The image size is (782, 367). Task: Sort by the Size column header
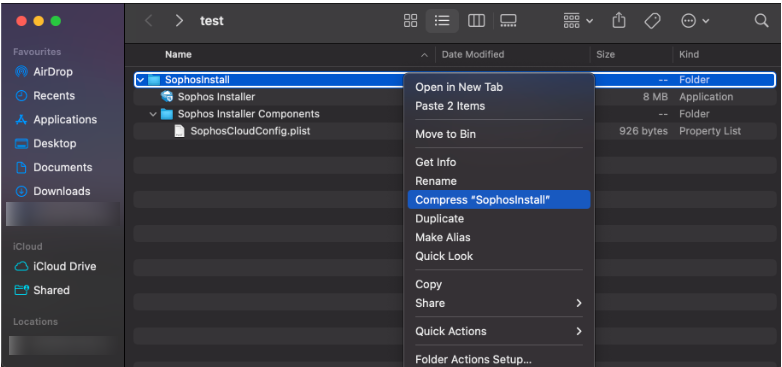pyautogui.click(x=605, y=54)
